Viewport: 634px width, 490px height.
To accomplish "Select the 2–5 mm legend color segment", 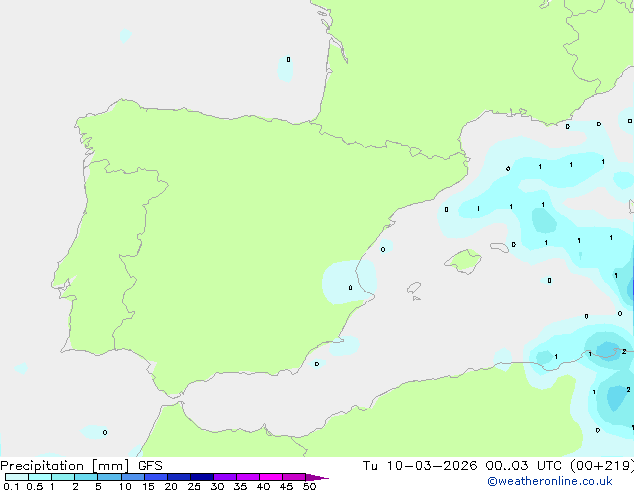I will click(x=86, y=477).
